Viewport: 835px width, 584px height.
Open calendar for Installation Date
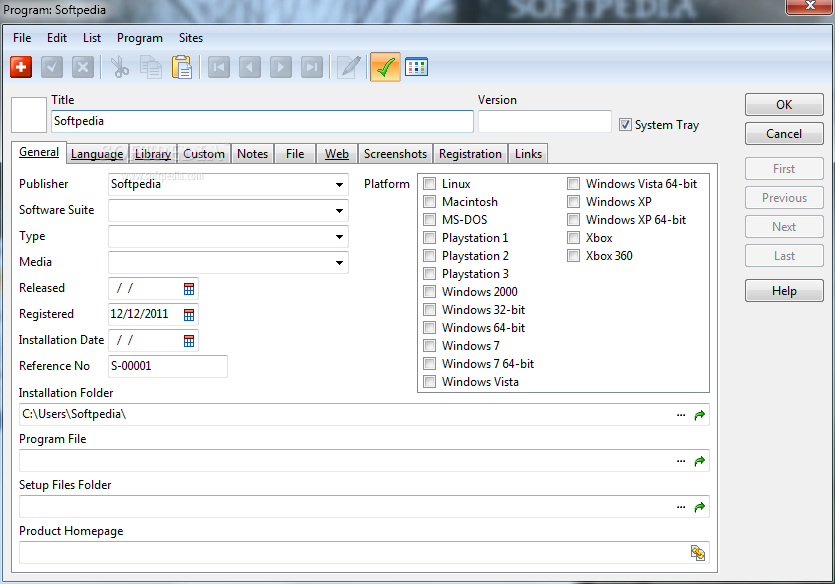[x=189, y=341]
